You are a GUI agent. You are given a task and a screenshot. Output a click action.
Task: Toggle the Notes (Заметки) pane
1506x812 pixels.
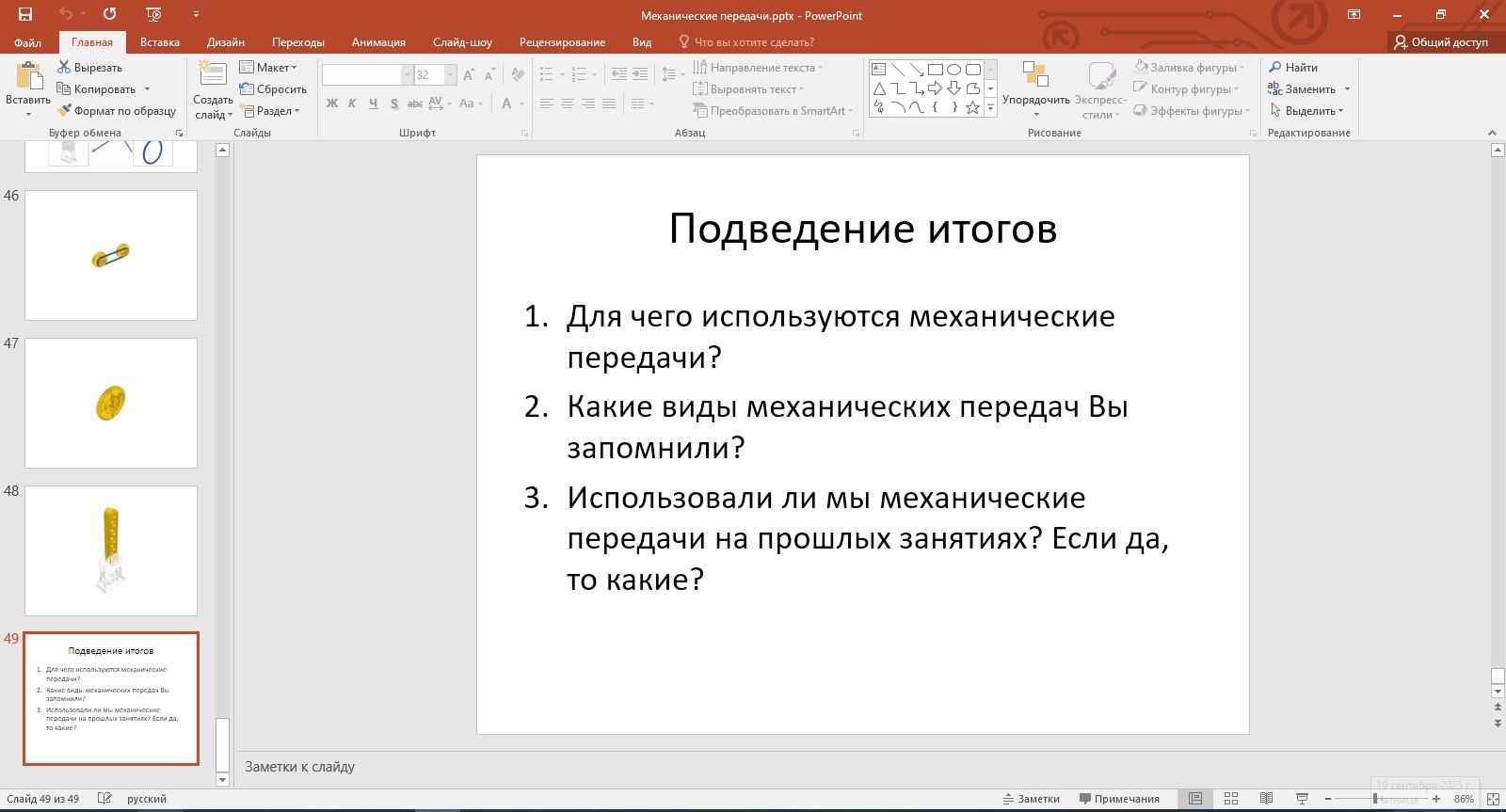pos(1031,799)
